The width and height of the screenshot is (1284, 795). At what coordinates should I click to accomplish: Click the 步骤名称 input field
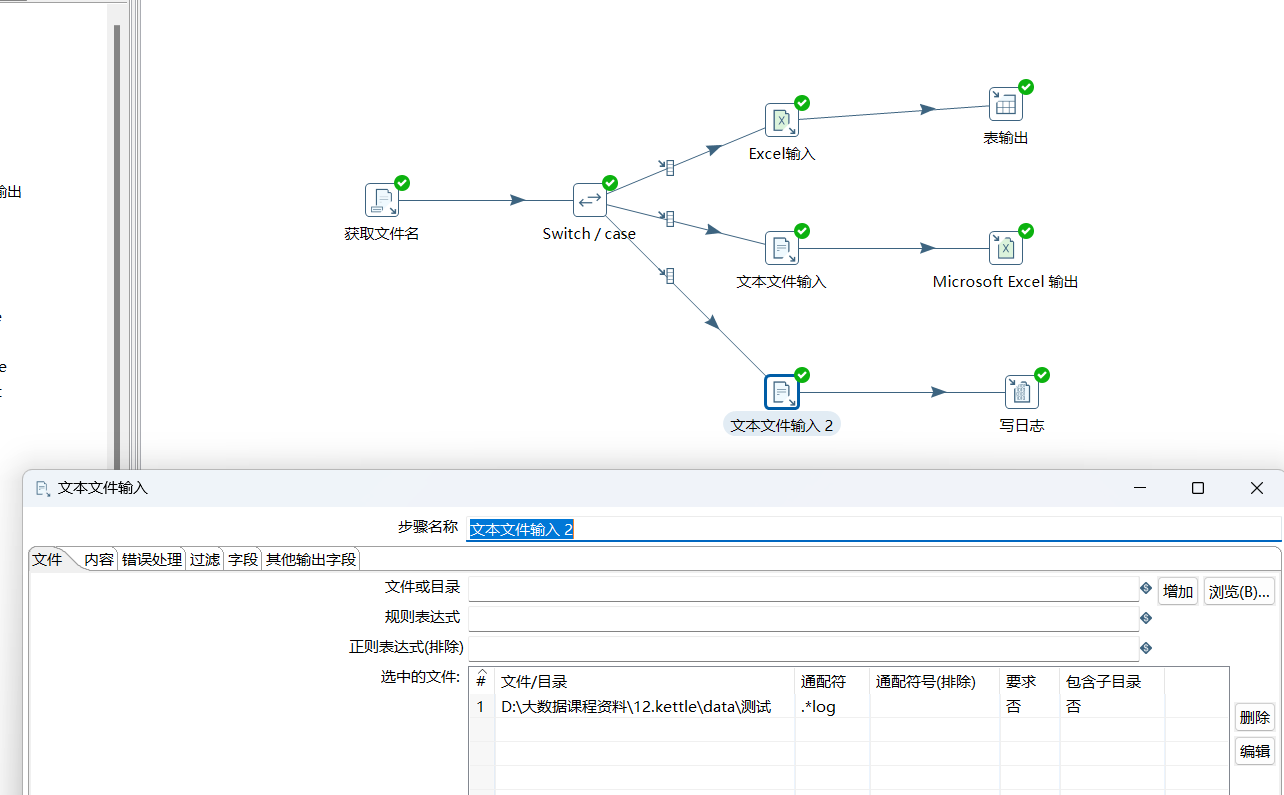tap(874, 529)
